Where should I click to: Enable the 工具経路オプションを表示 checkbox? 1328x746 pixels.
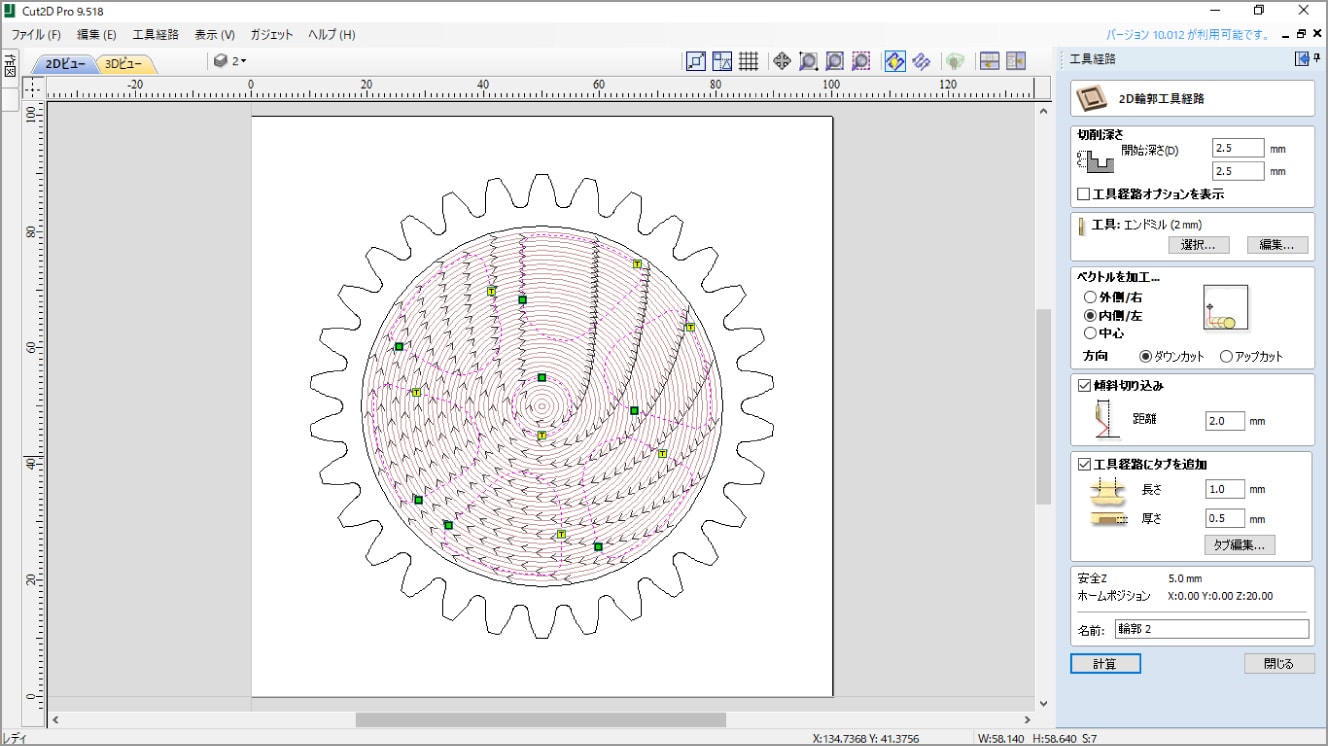coord(1083,194)
